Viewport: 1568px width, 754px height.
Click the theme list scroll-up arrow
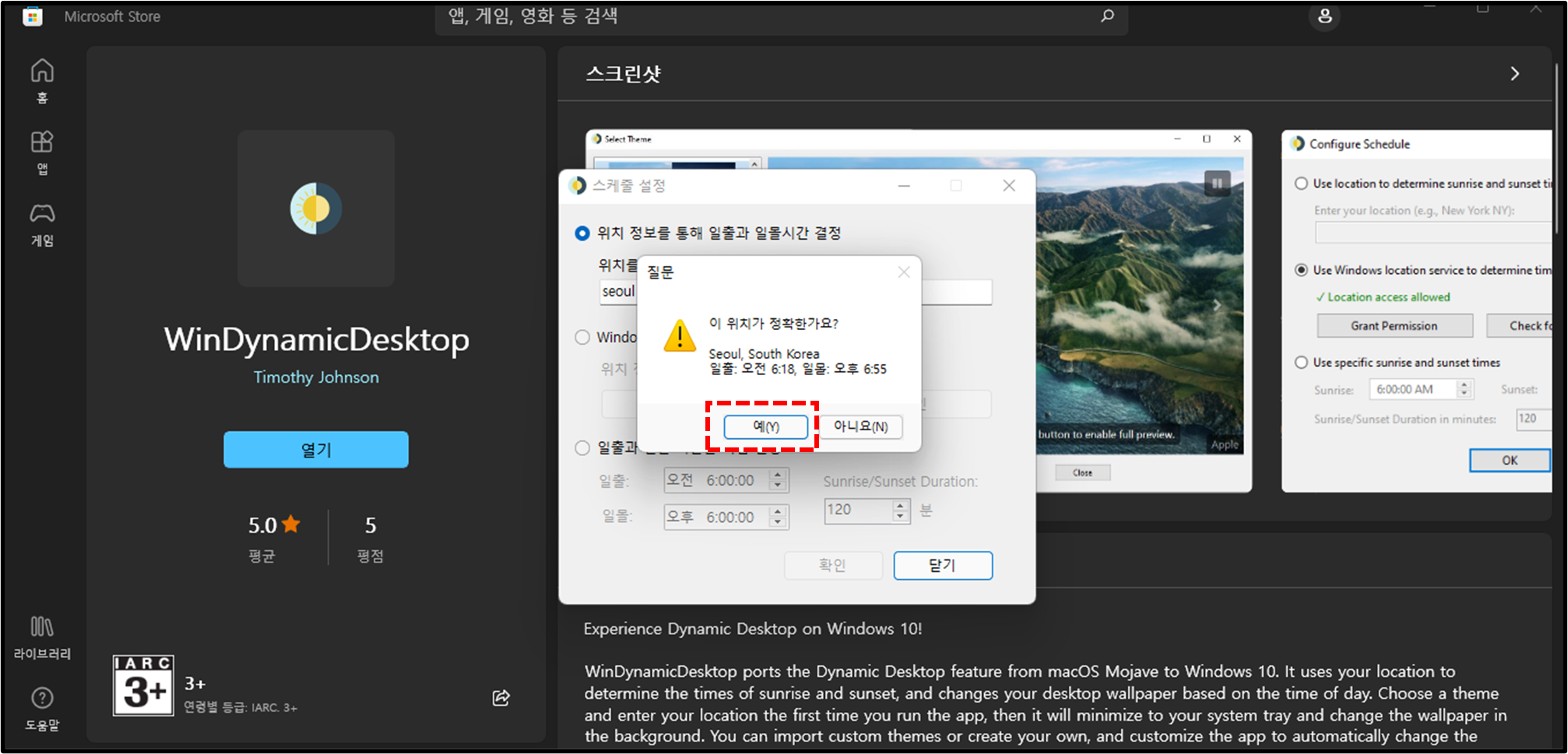click(754, 164)
